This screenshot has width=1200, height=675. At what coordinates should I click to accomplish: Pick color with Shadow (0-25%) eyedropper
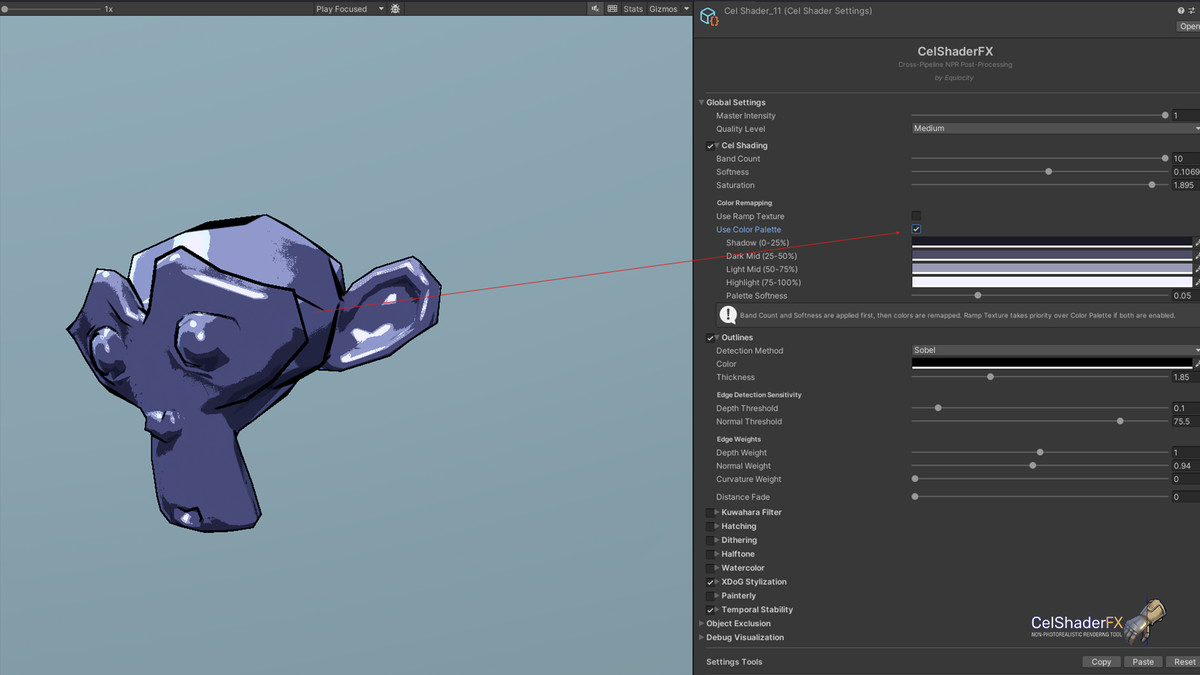(x=1196, y=243)
